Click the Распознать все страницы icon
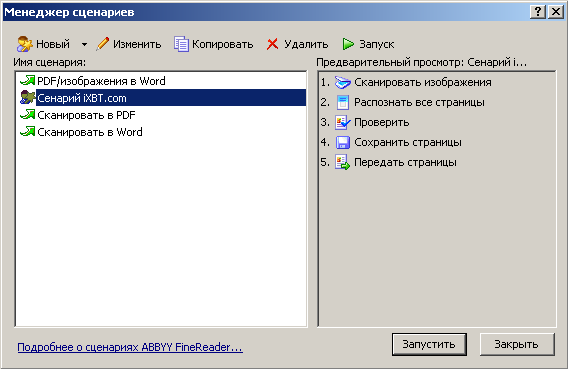Image resolution: width=568 pixels, height=369 pixels. click(x=343, y=102)
